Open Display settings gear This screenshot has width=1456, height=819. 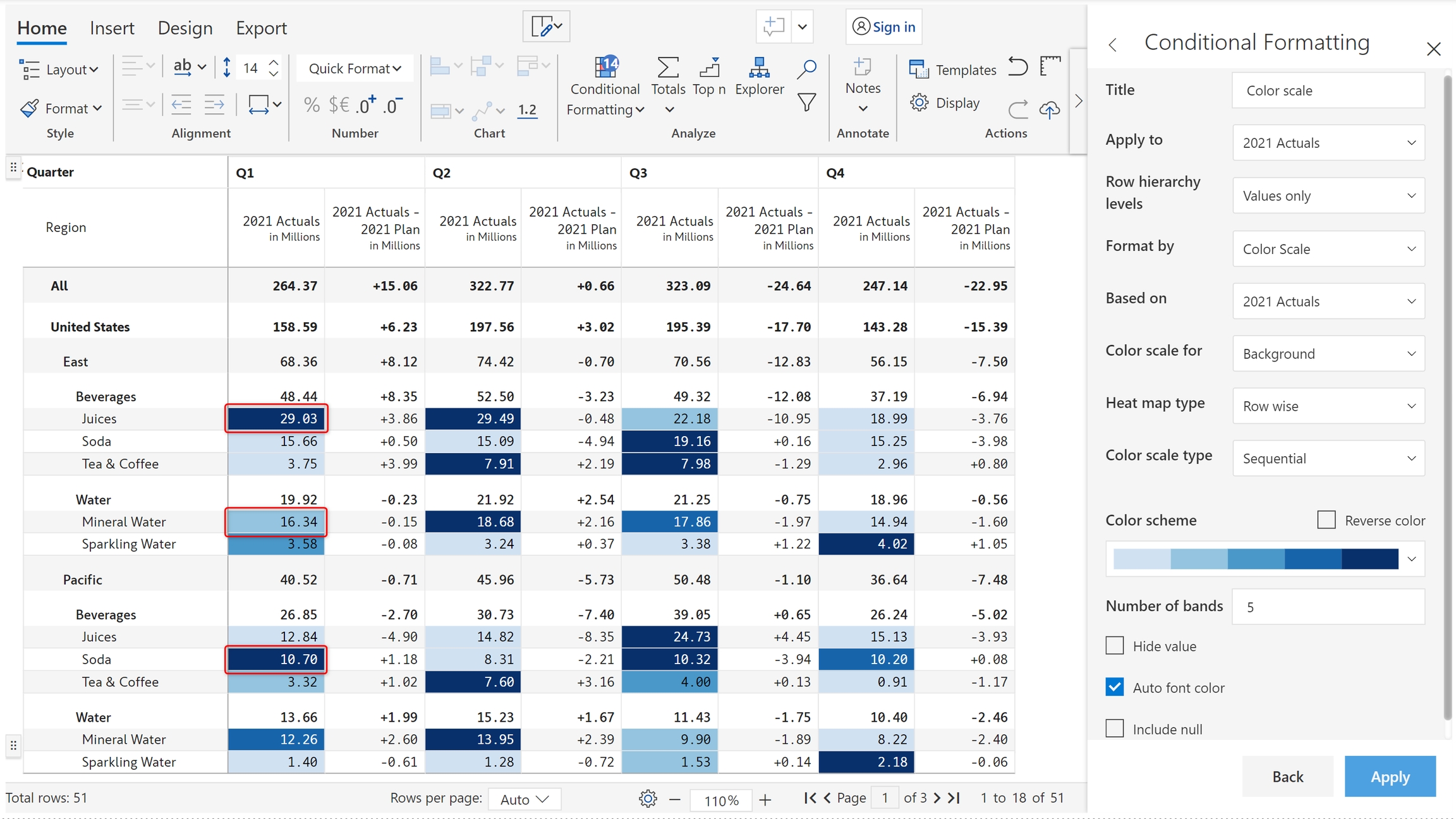(x=919, y=102)
